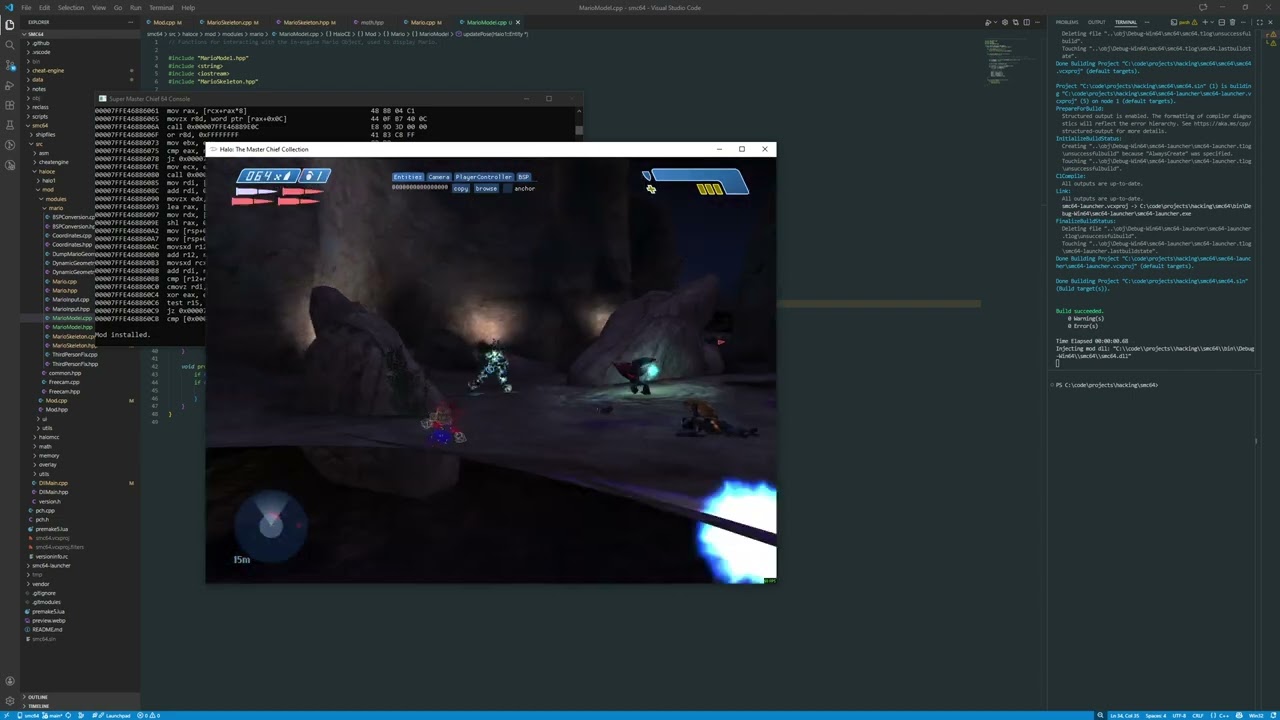Switch to the OUTPUT panel tab
1280x720 pixels.
click(1096, 22)
